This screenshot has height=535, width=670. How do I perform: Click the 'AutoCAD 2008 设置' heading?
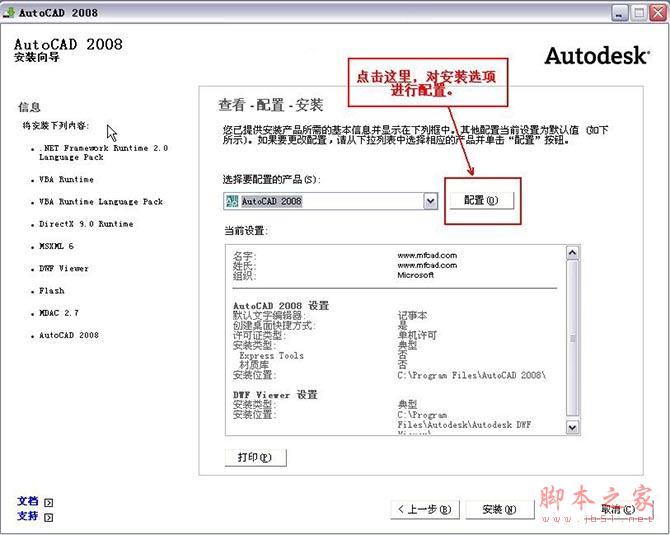click(x=281, y=306)
